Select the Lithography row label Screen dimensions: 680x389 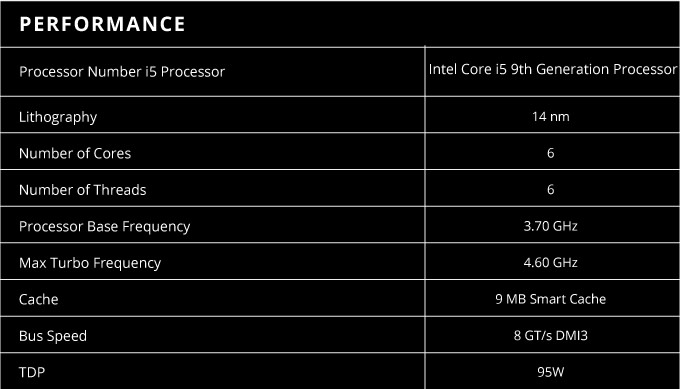pos(58,117)
